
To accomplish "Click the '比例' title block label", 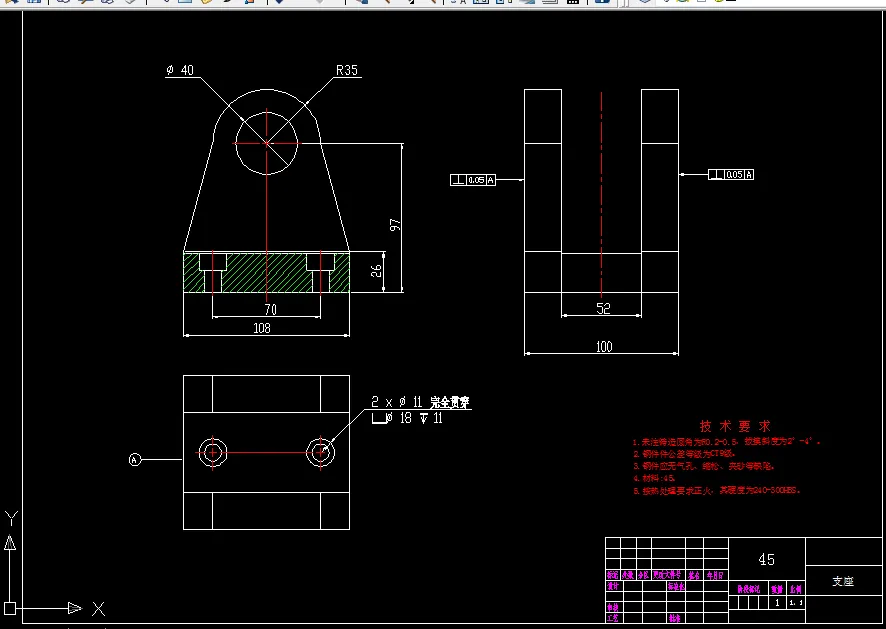I will (796, 589).
